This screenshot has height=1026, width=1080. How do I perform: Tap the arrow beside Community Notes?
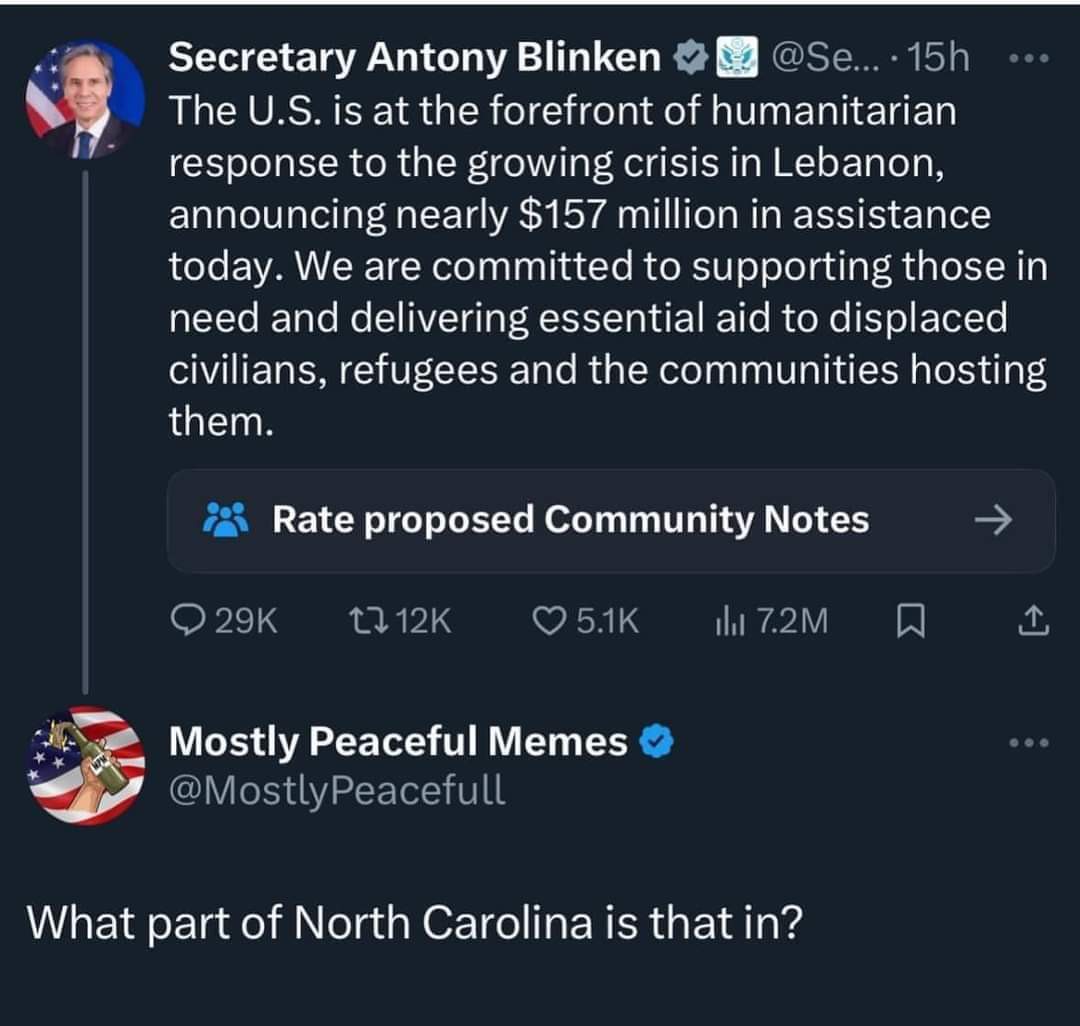point(993,520)
